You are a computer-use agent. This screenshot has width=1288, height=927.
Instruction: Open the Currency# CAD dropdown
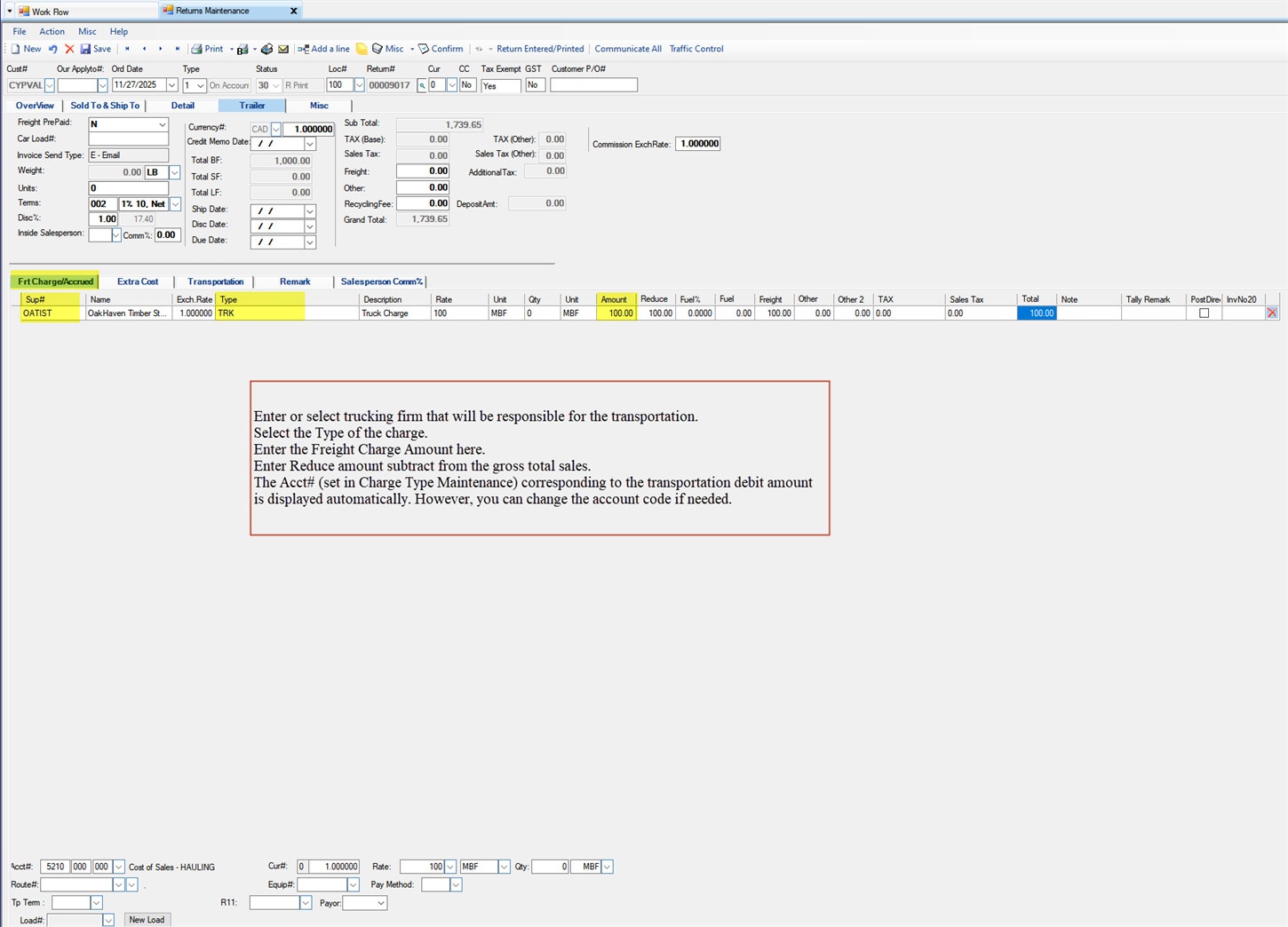tap(275, 129)
